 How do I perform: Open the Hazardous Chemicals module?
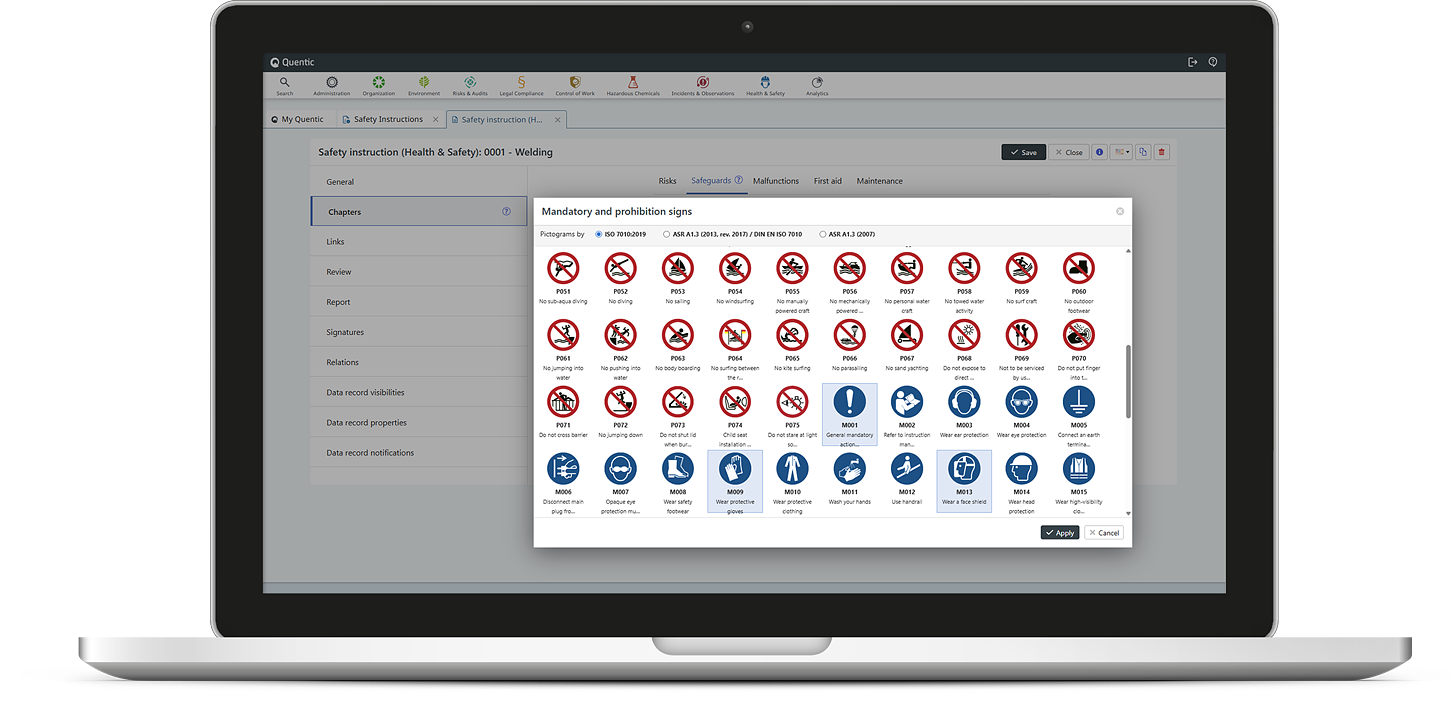[x=633, y=85]
